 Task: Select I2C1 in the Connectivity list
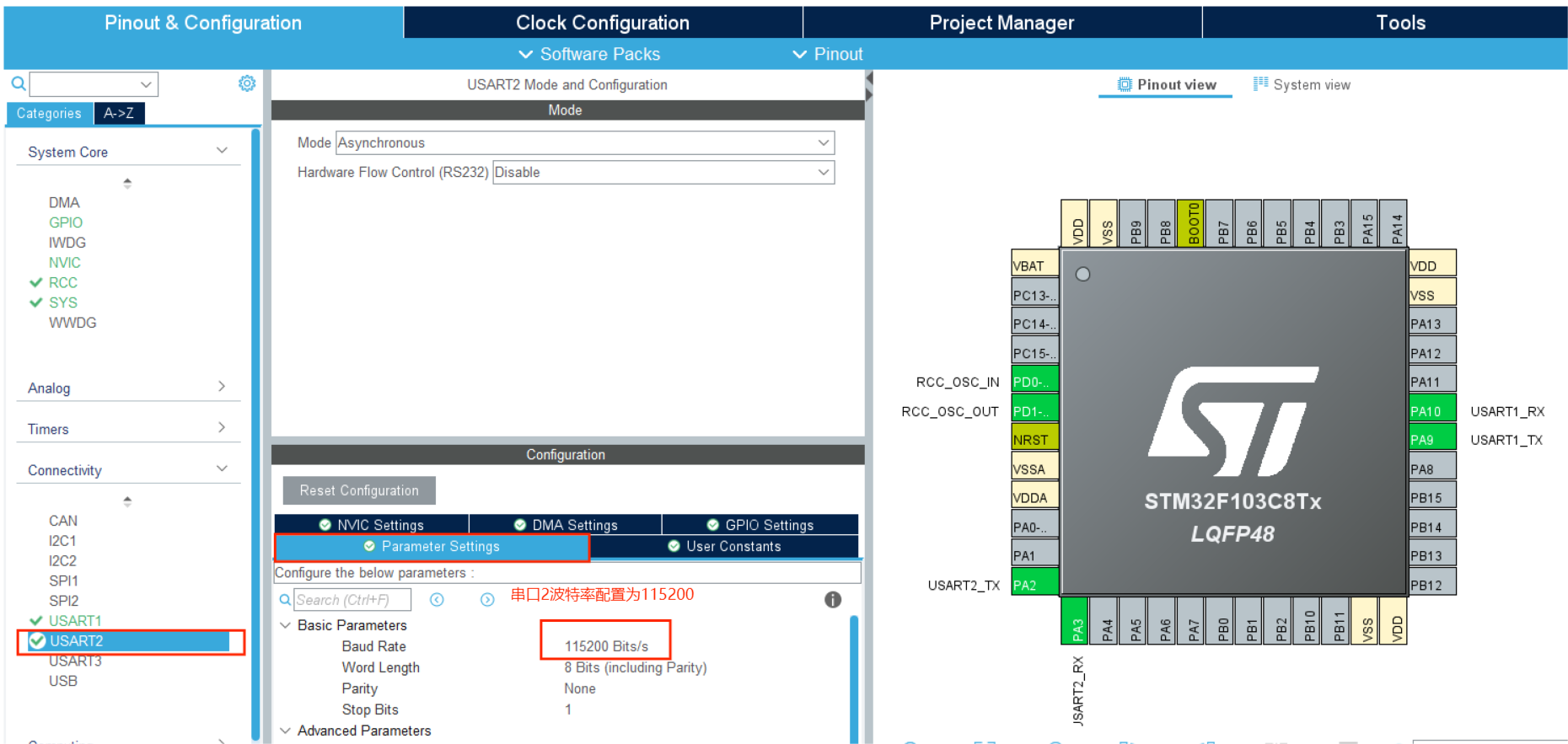62,541
